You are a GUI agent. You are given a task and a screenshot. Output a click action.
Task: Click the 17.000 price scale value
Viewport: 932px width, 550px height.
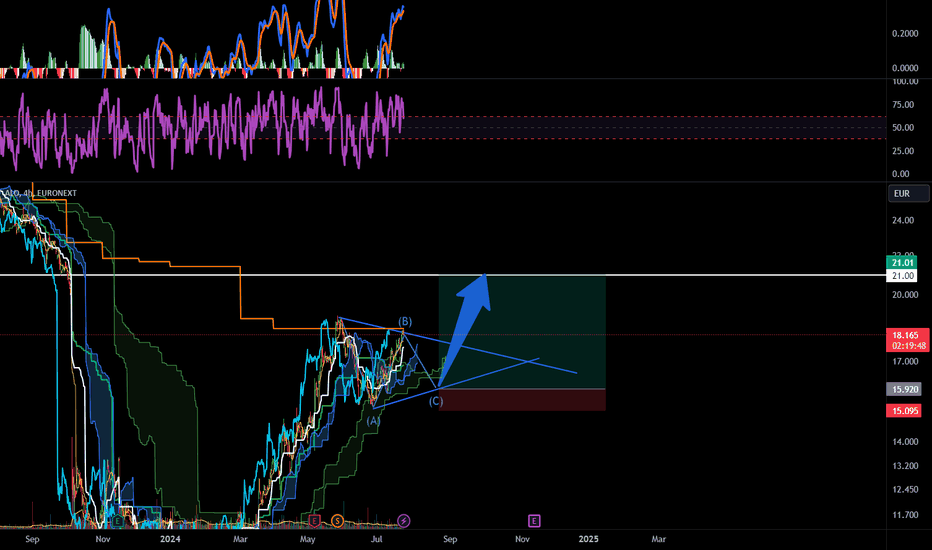(x=905, y=362)
